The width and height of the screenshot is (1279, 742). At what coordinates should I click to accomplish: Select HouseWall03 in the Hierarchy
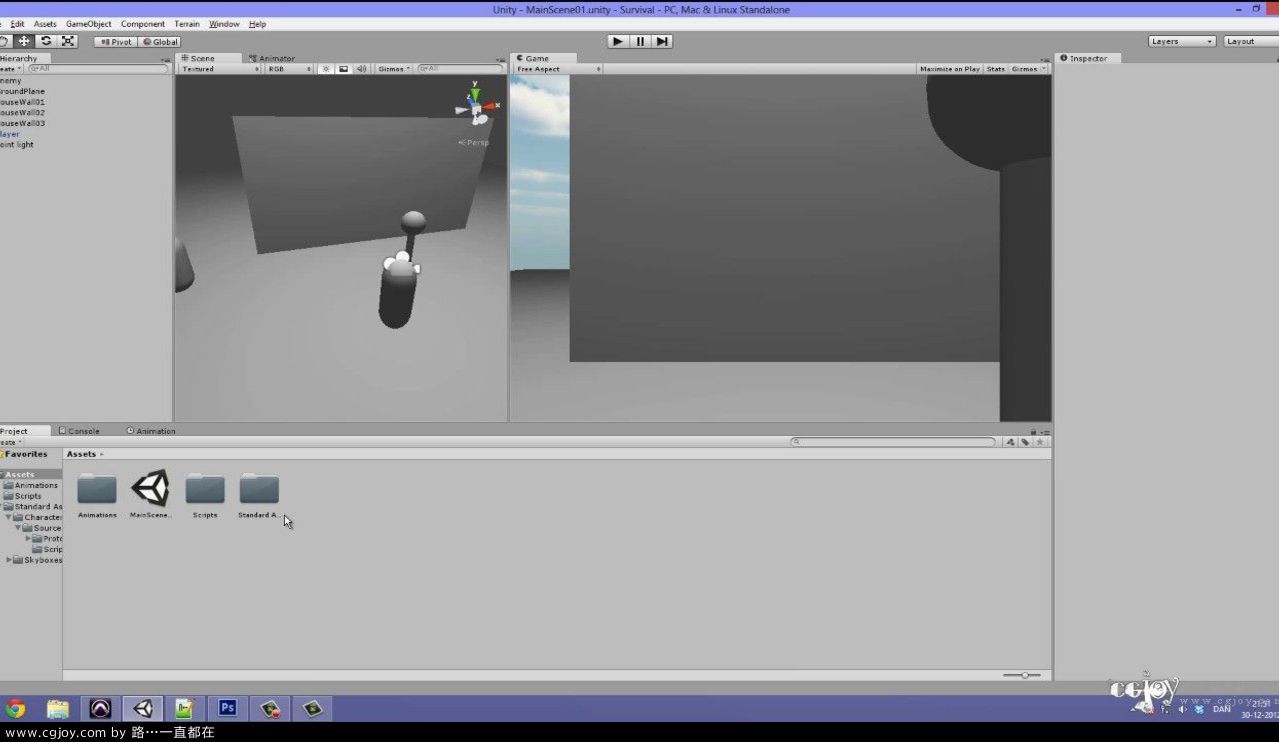point(22,123)
